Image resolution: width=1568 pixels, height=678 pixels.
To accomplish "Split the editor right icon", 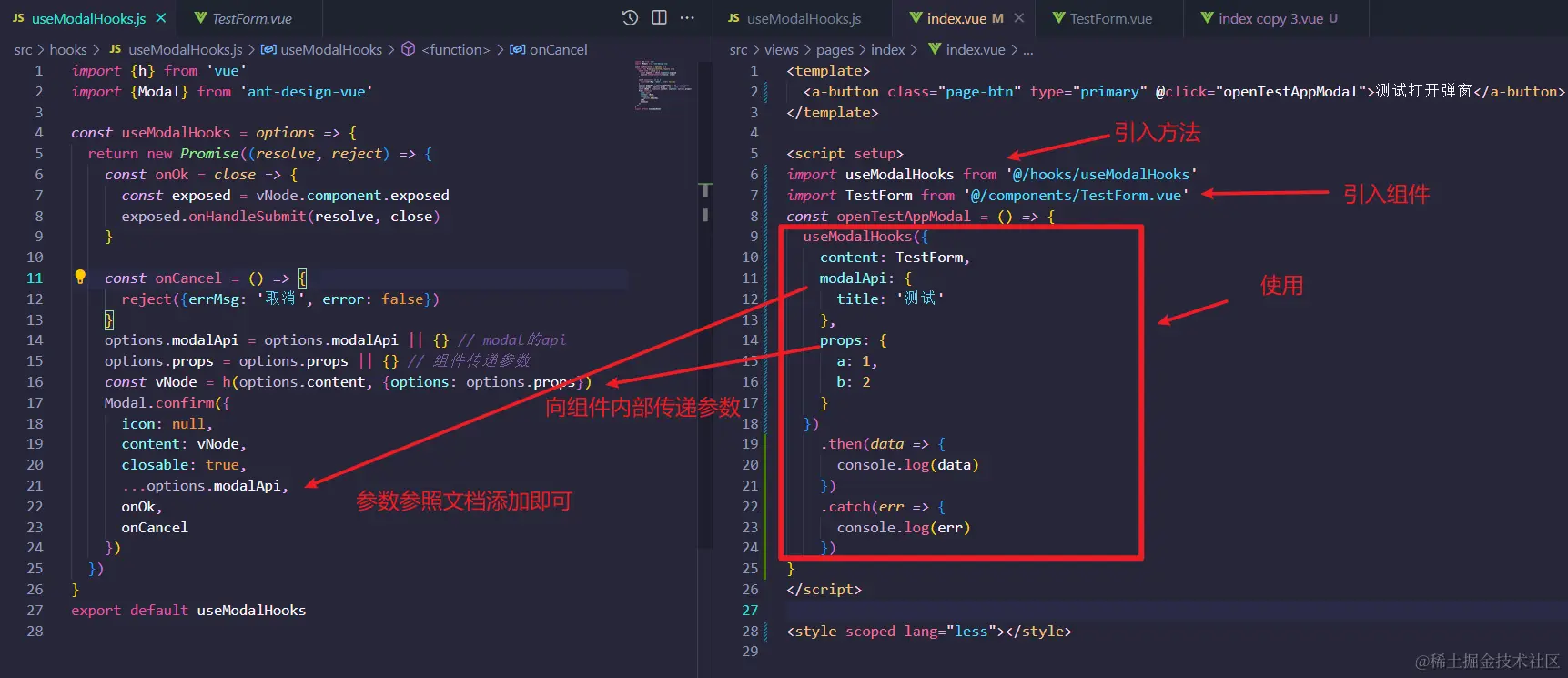I will click(660, 17).
